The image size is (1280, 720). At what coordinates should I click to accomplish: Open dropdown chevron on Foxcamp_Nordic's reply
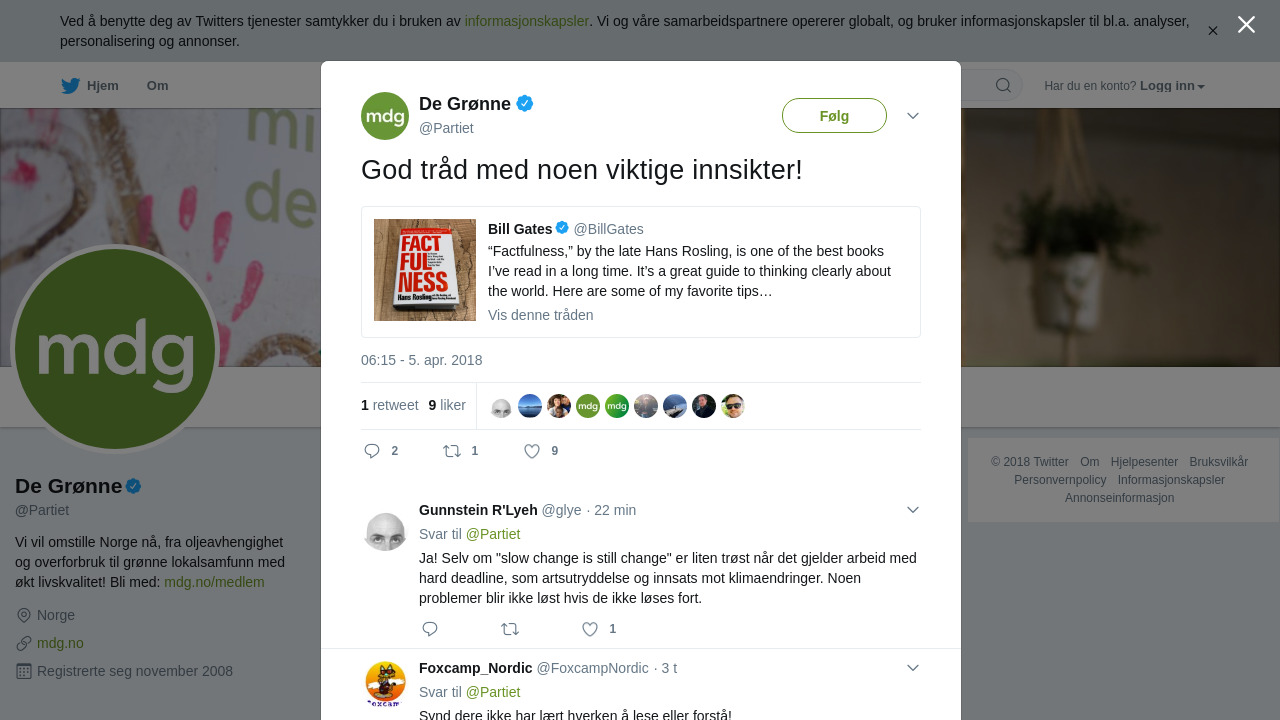click(x=913, y=668)
